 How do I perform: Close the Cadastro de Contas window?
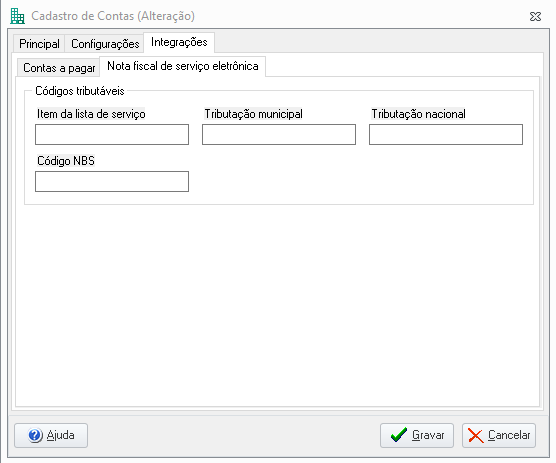535,16
